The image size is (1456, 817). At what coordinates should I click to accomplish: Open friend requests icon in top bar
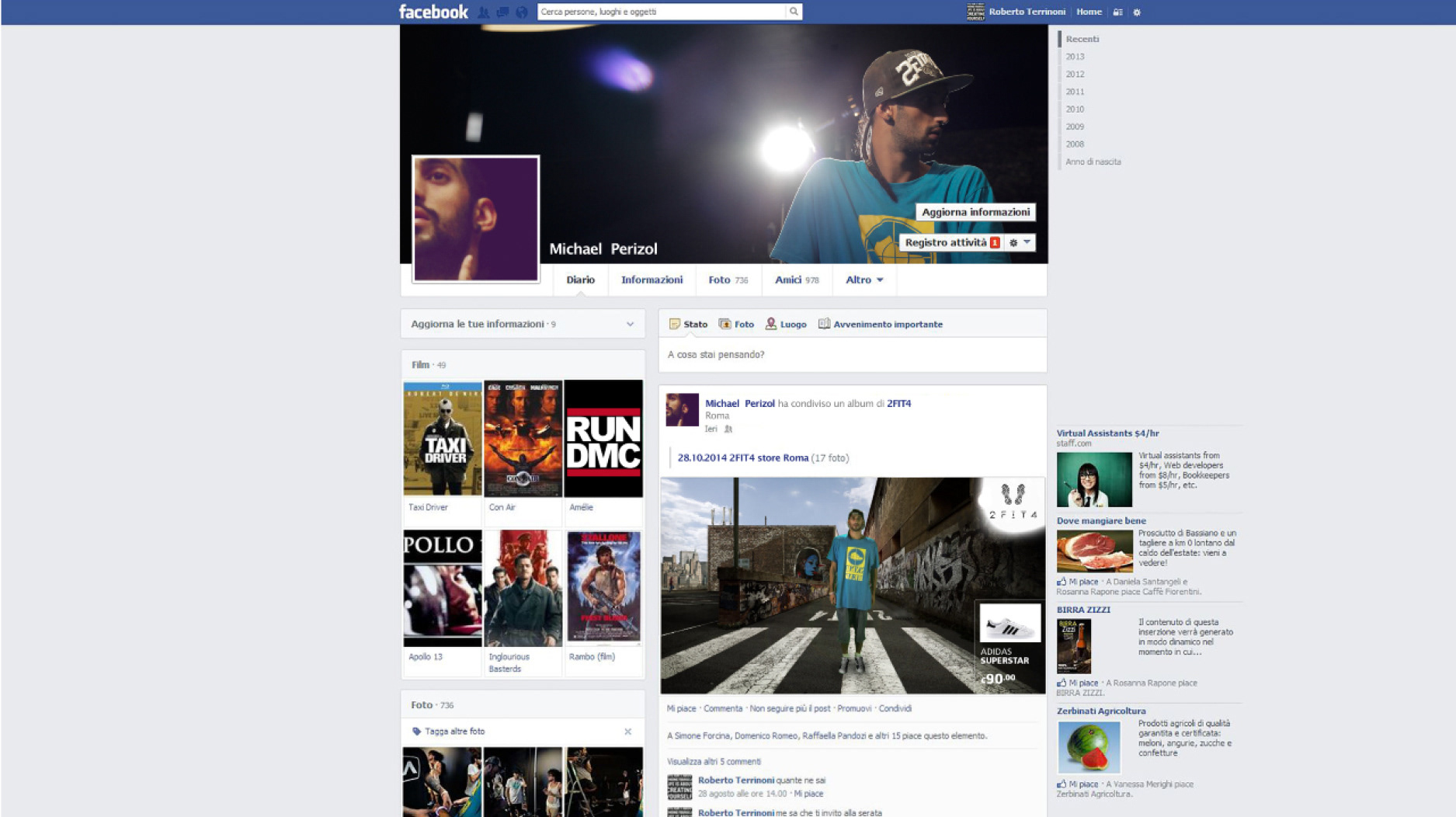[x=484, y=12]
